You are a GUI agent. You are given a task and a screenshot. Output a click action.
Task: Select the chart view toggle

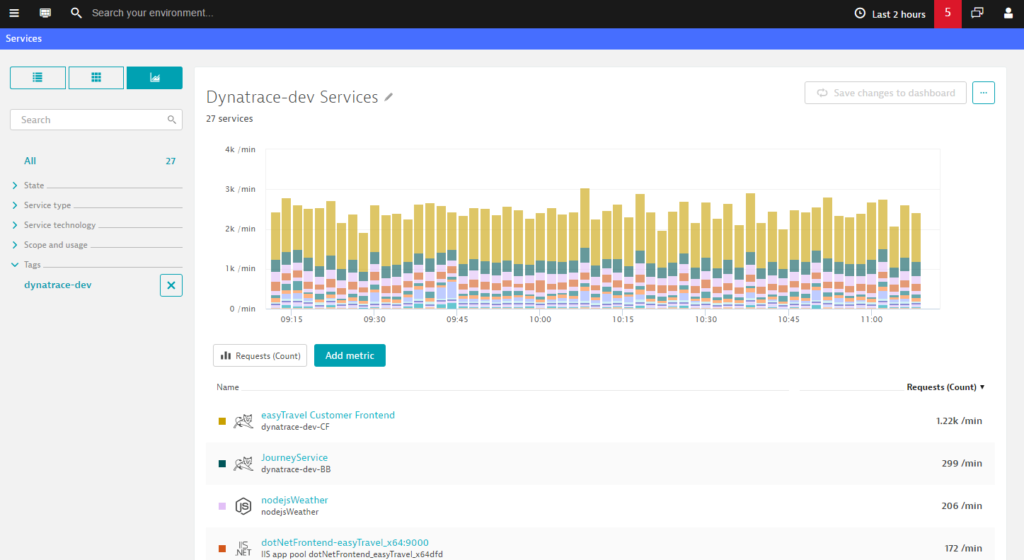[155, 78]
